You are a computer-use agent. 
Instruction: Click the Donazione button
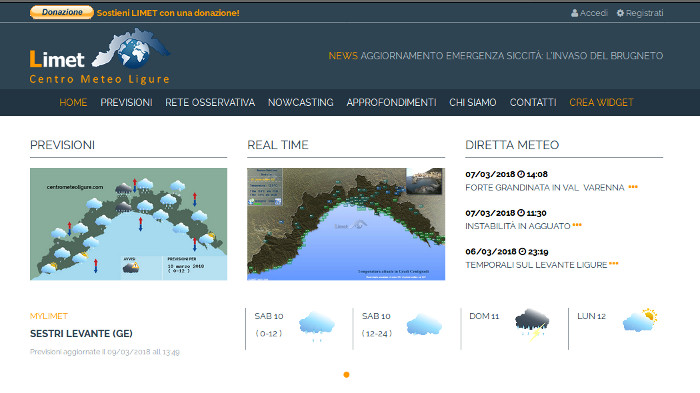(62, 13)
